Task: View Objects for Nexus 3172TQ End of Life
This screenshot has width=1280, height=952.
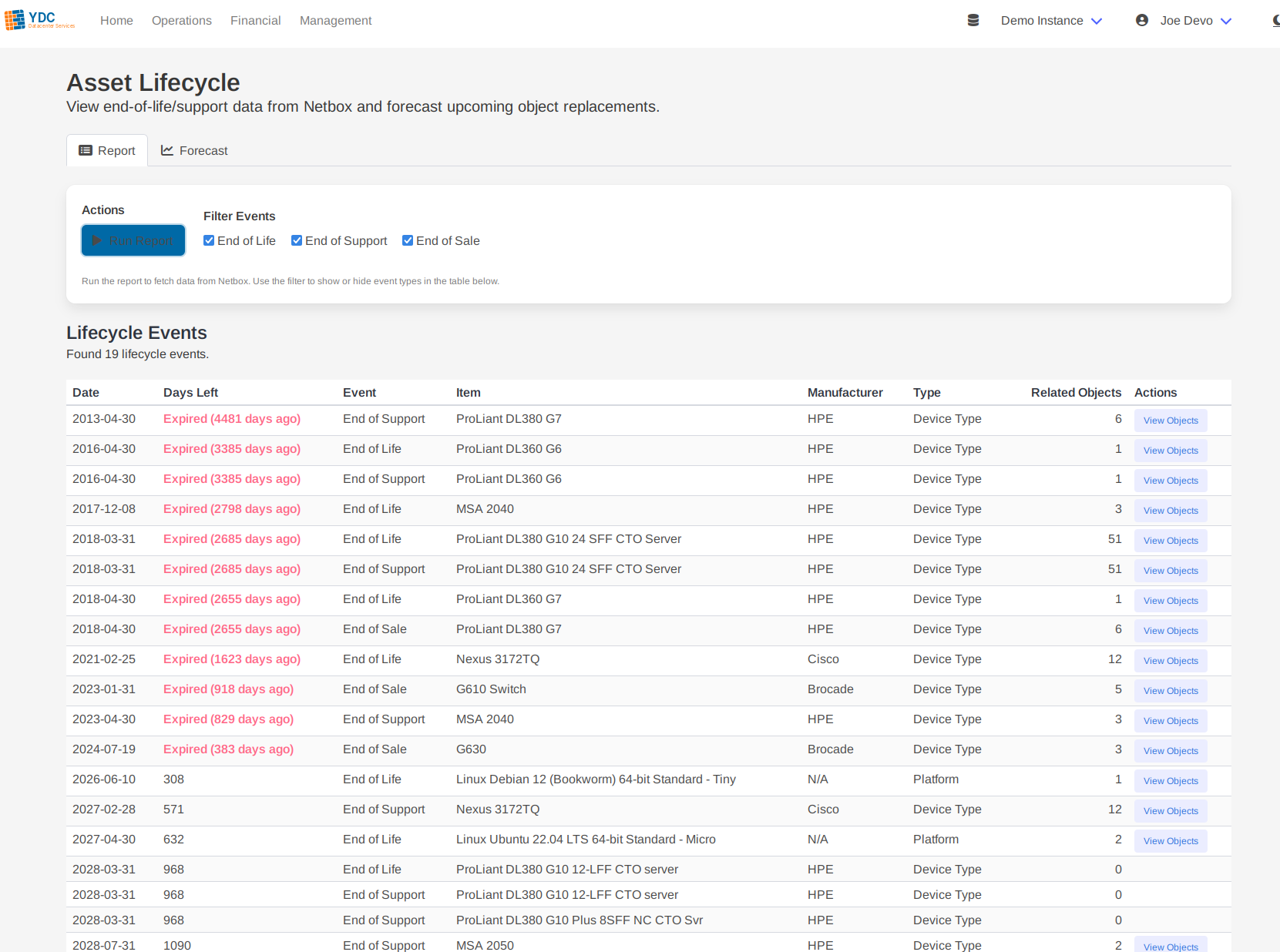Action: point(1171,661)
